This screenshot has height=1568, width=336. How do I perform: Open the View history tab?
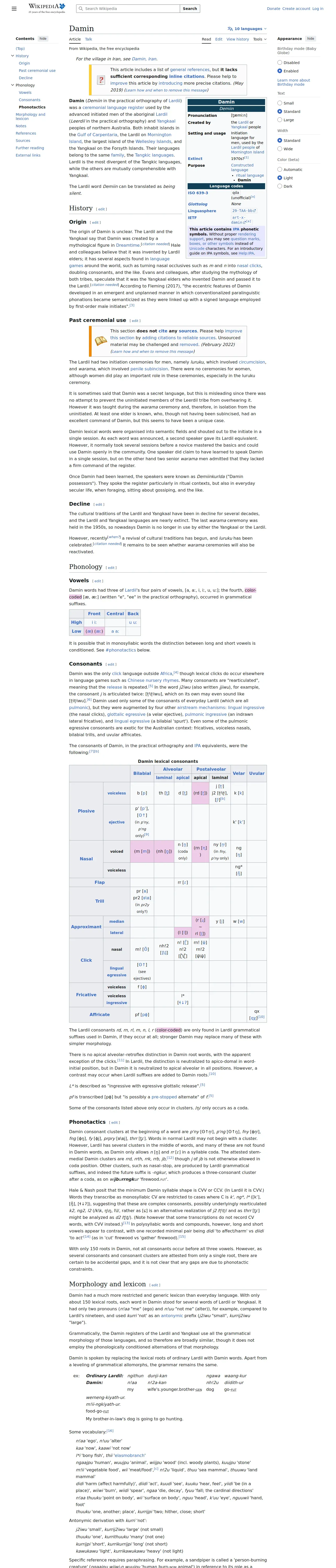[x=238, y=39]
